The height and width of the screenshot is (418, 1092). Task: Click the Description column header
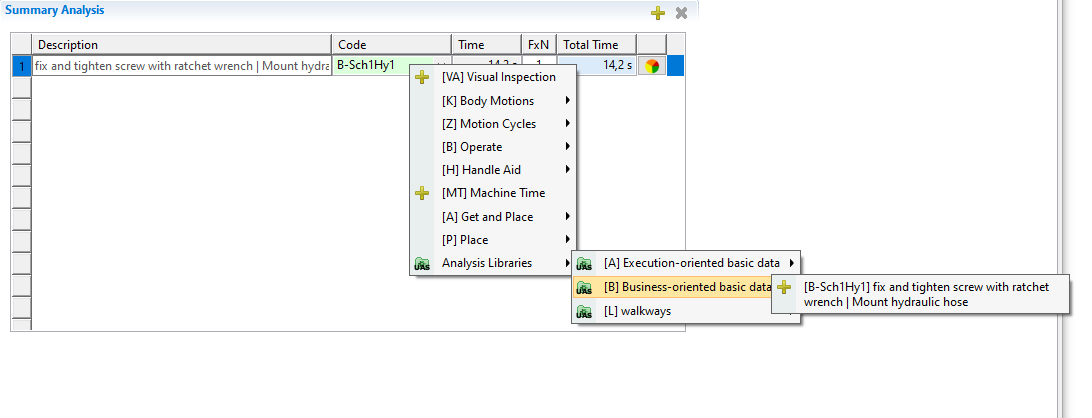(x=181, y=45)
